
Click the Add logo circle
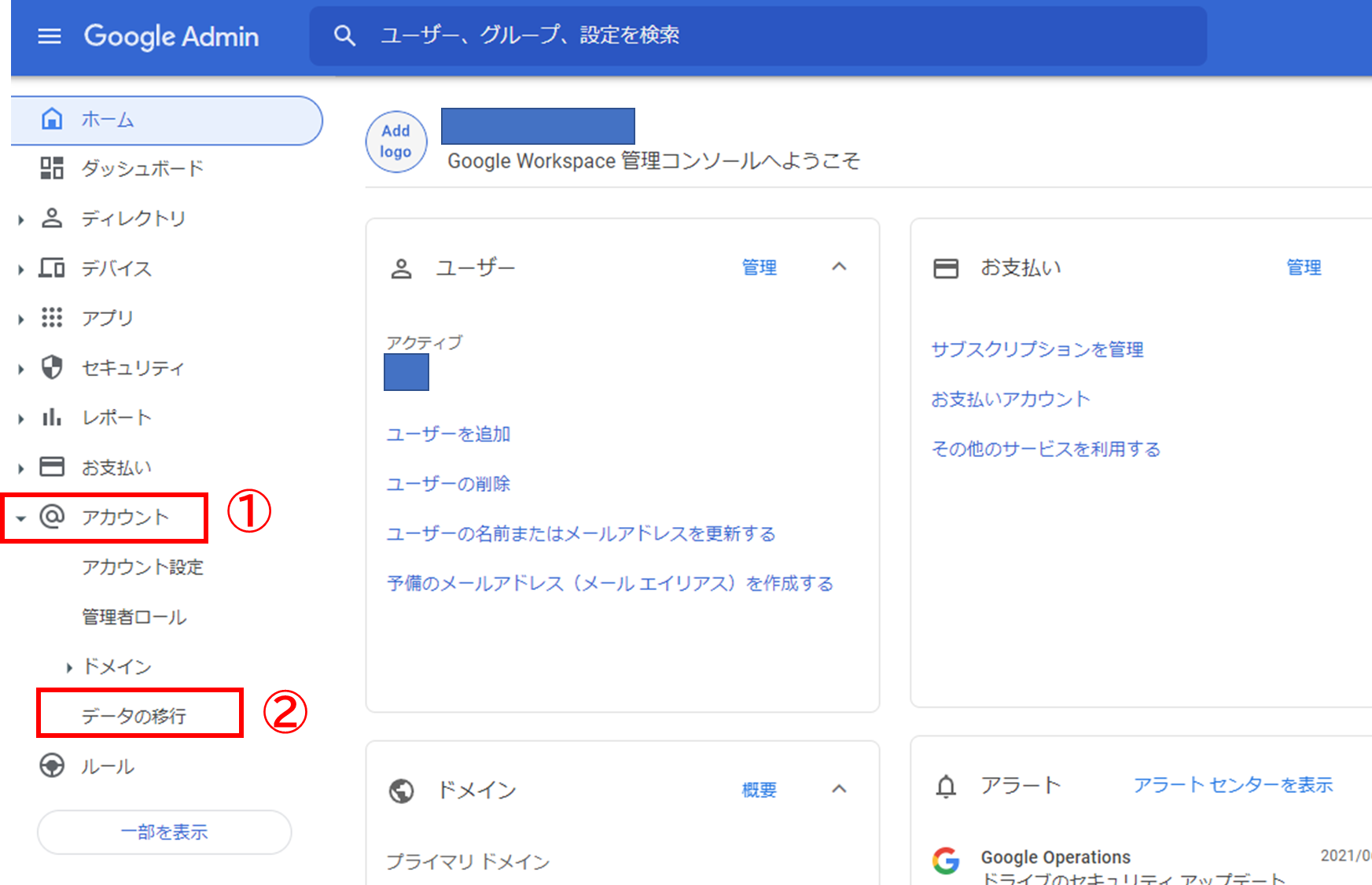(396, 142)
